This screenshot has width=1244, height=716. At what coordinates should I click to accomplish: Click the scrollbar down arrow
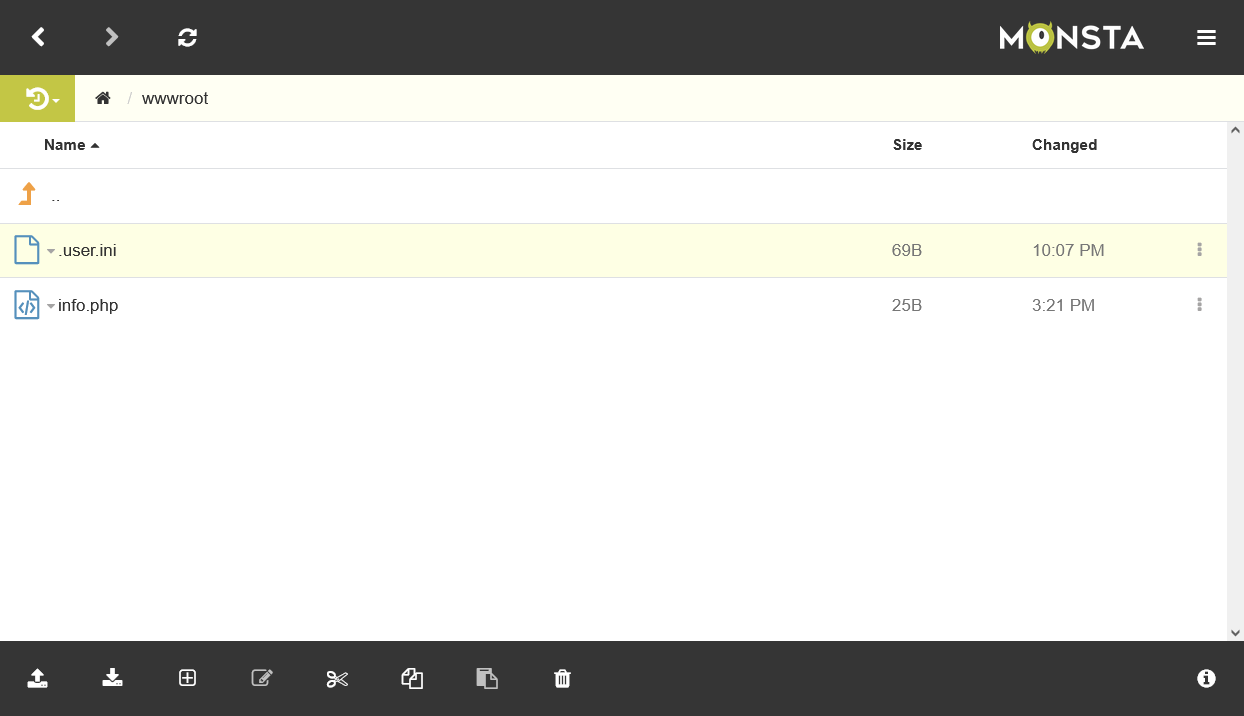[x=1235, y=632]
